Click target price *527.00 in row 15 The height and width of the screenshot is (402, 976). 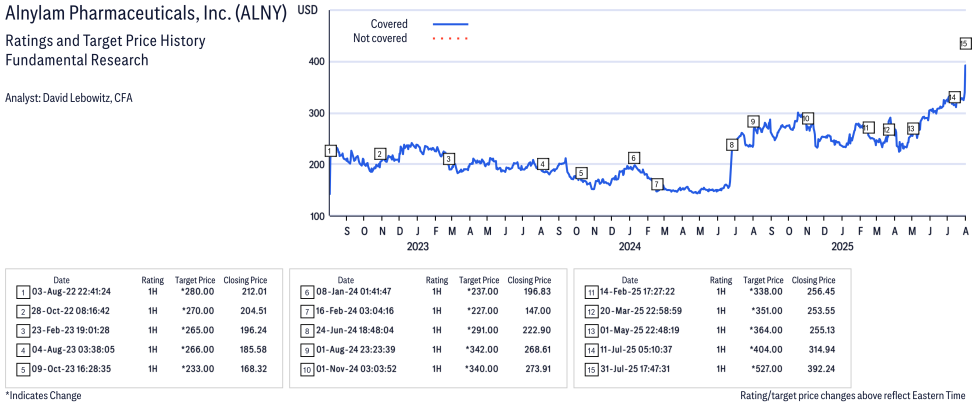click(767, 369)
